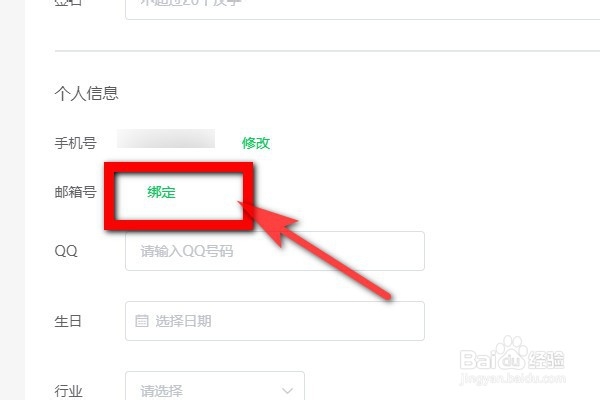
Task: Open the 选择日期 date picker
Action: pos(275,321)
